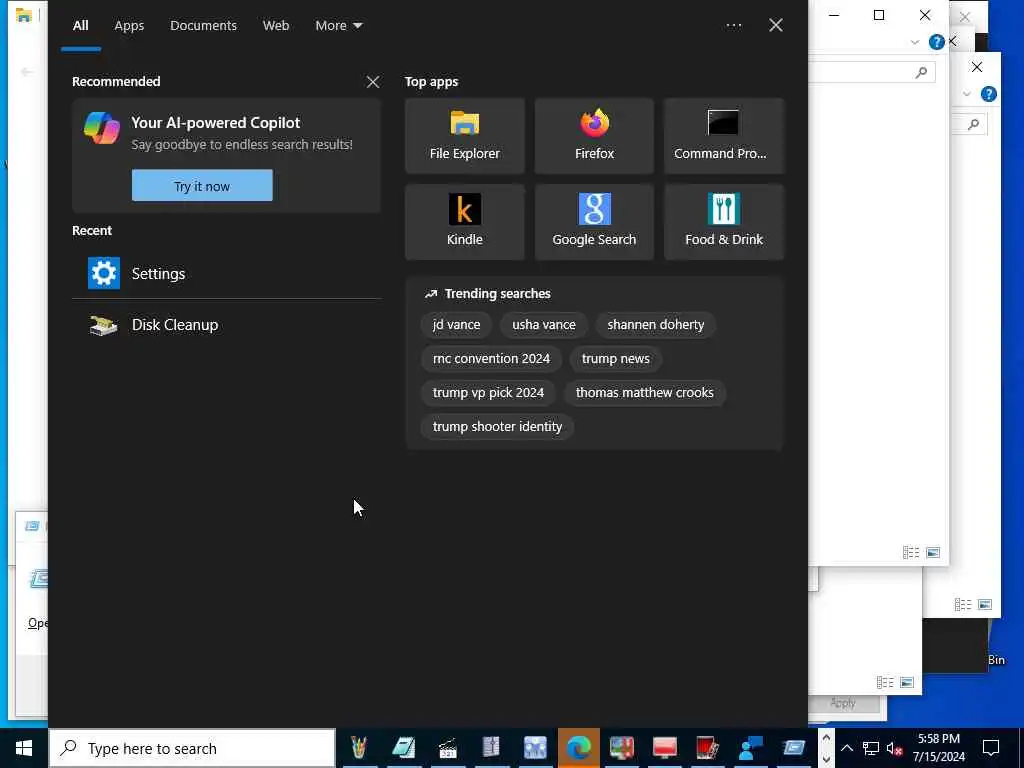Screen dimensions: 1024x768
Task: Search trending topic rnc convention 2024
Action: pos(491,359)
